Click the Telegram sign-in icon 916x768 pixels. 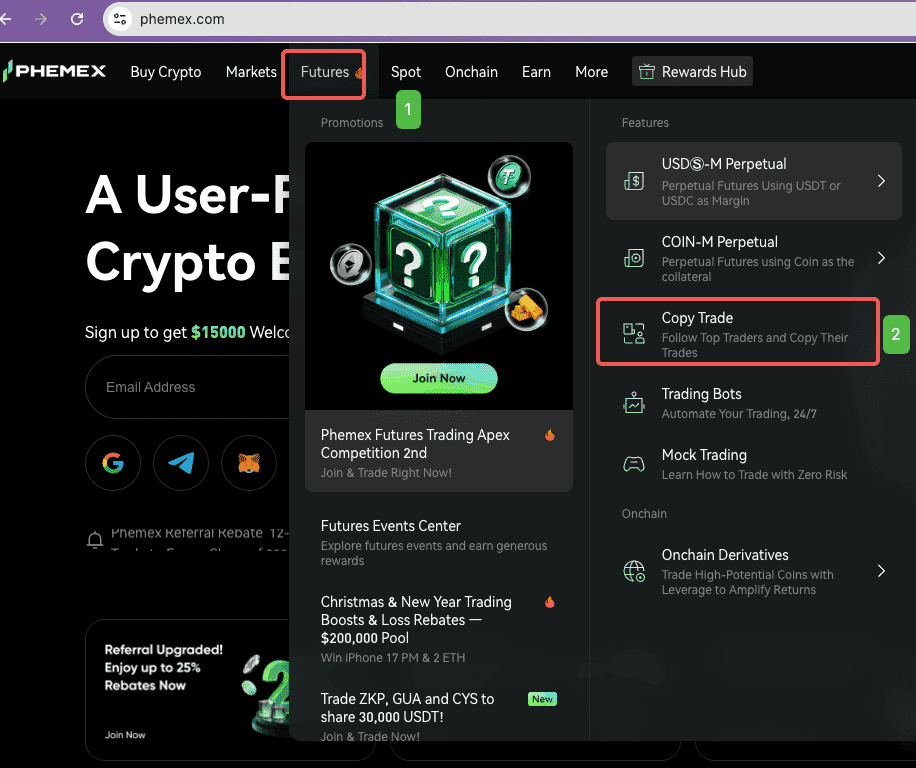coord(181,463)
